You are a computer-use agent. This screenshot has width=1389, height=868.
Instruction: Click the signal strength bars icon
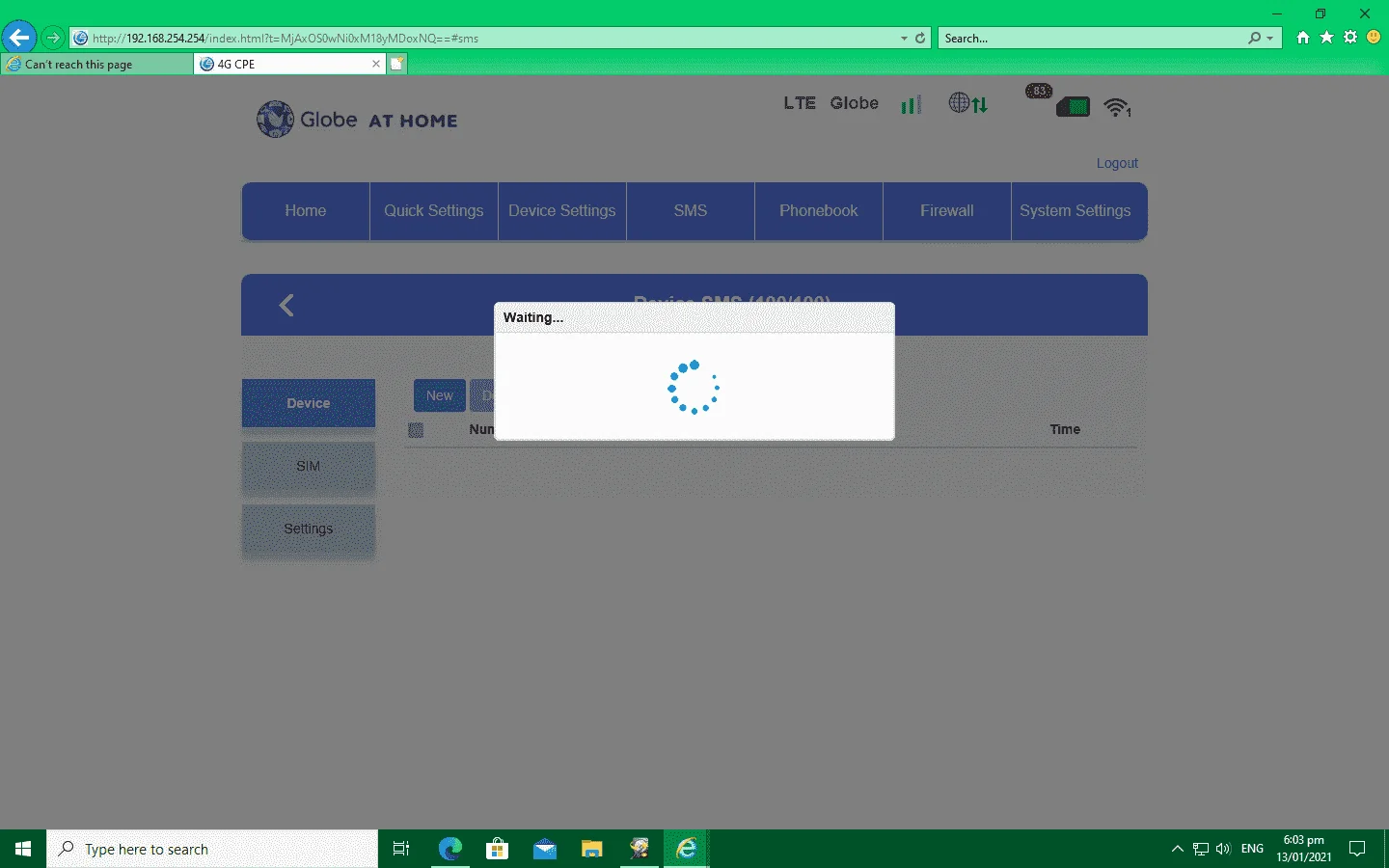pos(911,104)
